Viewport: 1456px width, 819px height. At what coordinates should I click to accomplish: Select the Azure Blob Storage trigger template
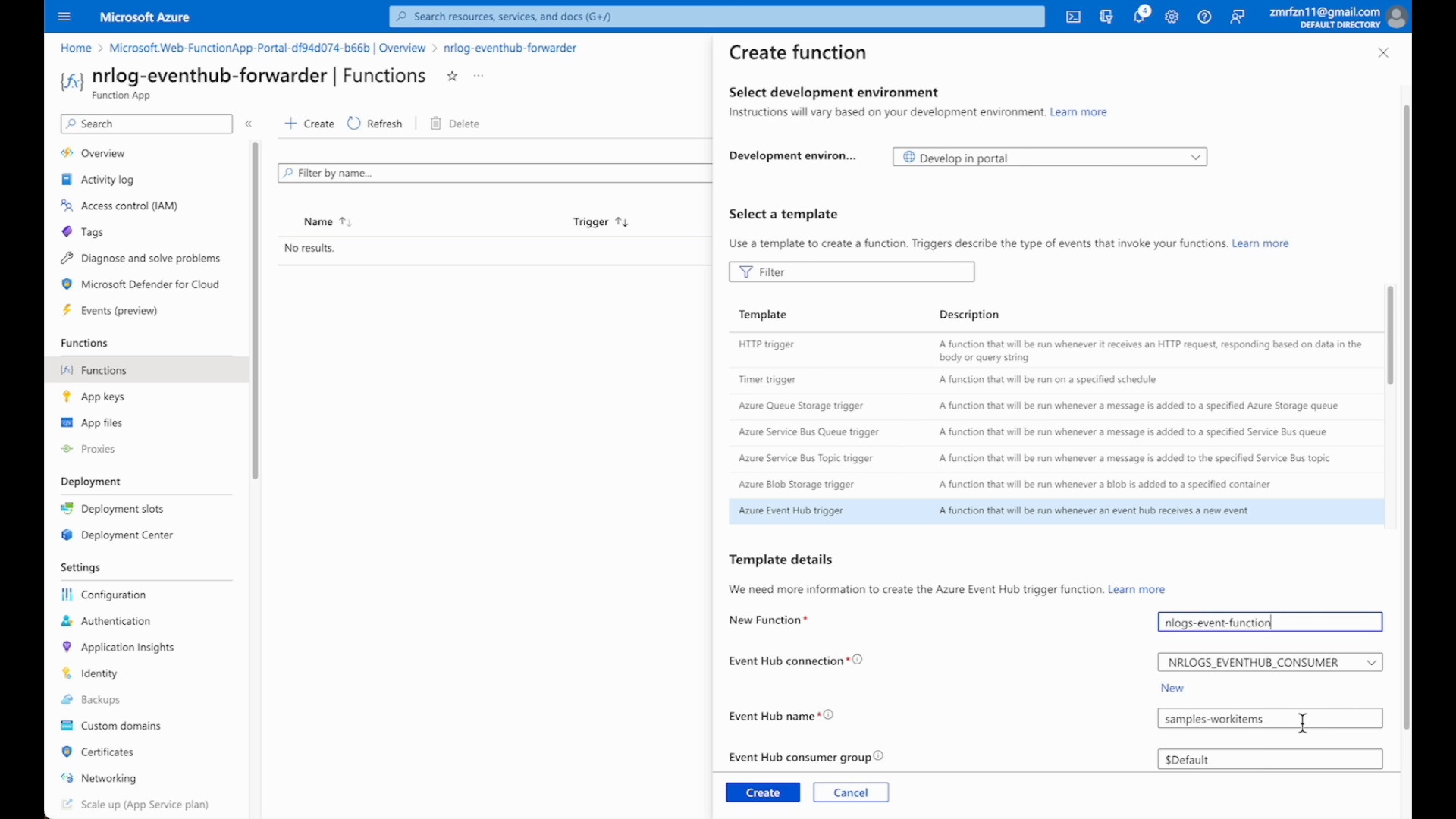pos(1056,485)
